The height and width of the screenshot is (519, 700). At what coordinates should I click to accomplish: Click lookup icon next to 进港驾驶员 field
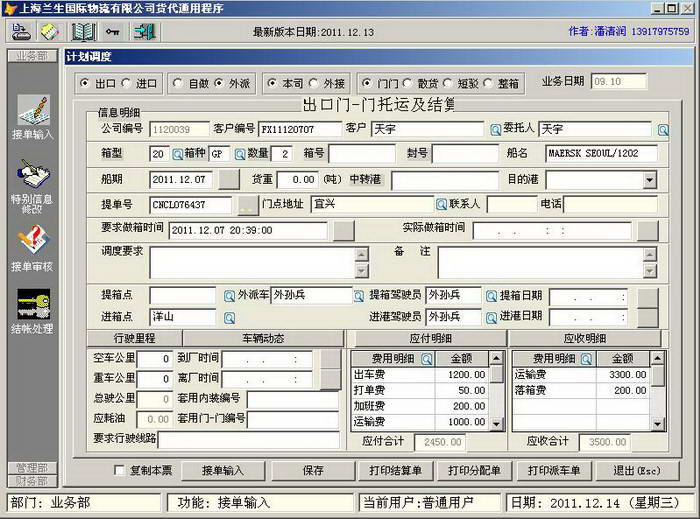pyautogui.click(x=491, y=318)
